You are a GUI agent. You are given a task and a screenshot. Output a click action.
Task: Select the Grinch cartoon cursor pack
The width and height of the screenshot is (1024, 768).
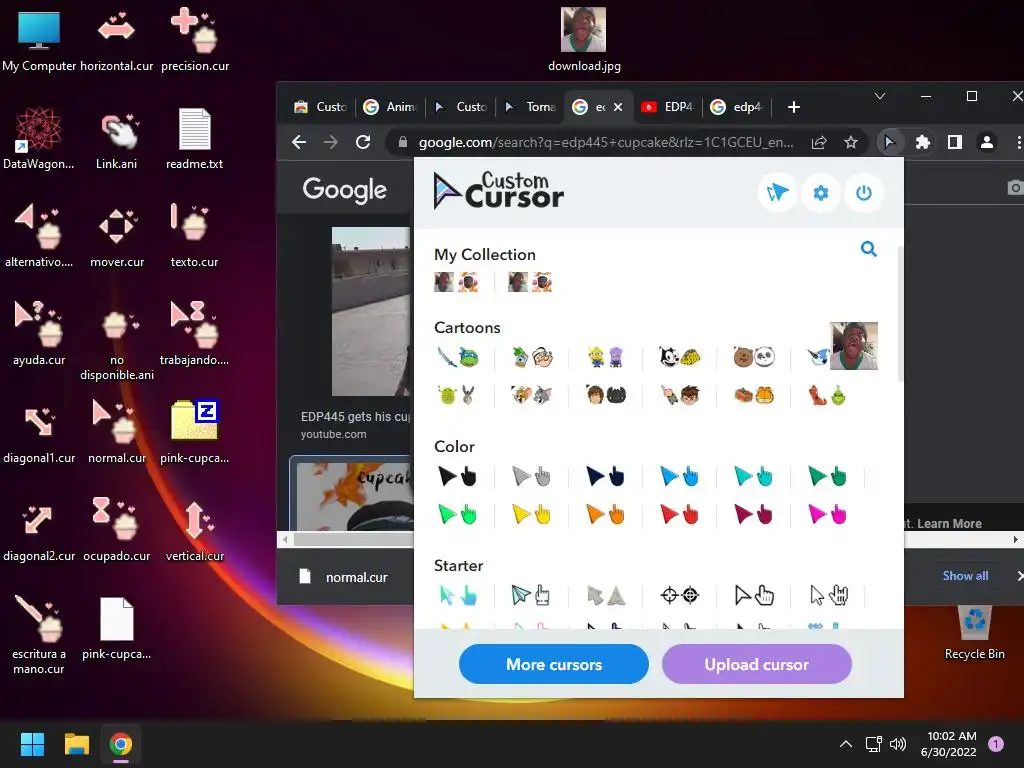click(x=827, y=395)
